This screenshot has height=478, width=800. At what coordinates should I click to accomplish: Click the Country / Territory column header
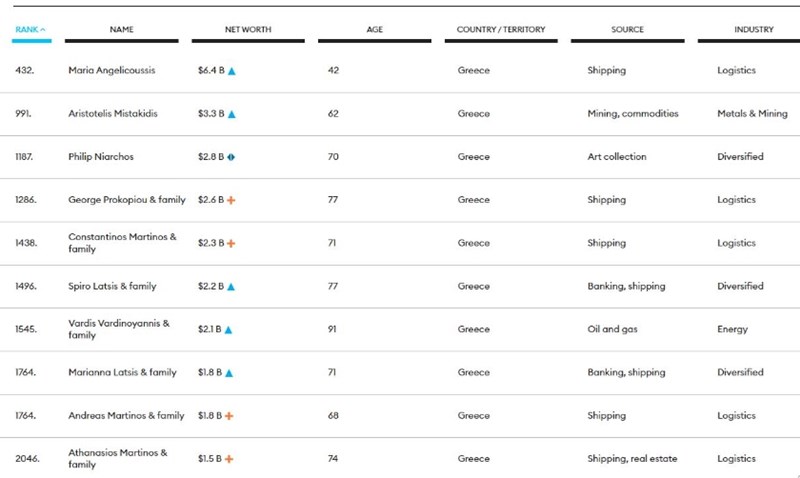click(501, 30)
